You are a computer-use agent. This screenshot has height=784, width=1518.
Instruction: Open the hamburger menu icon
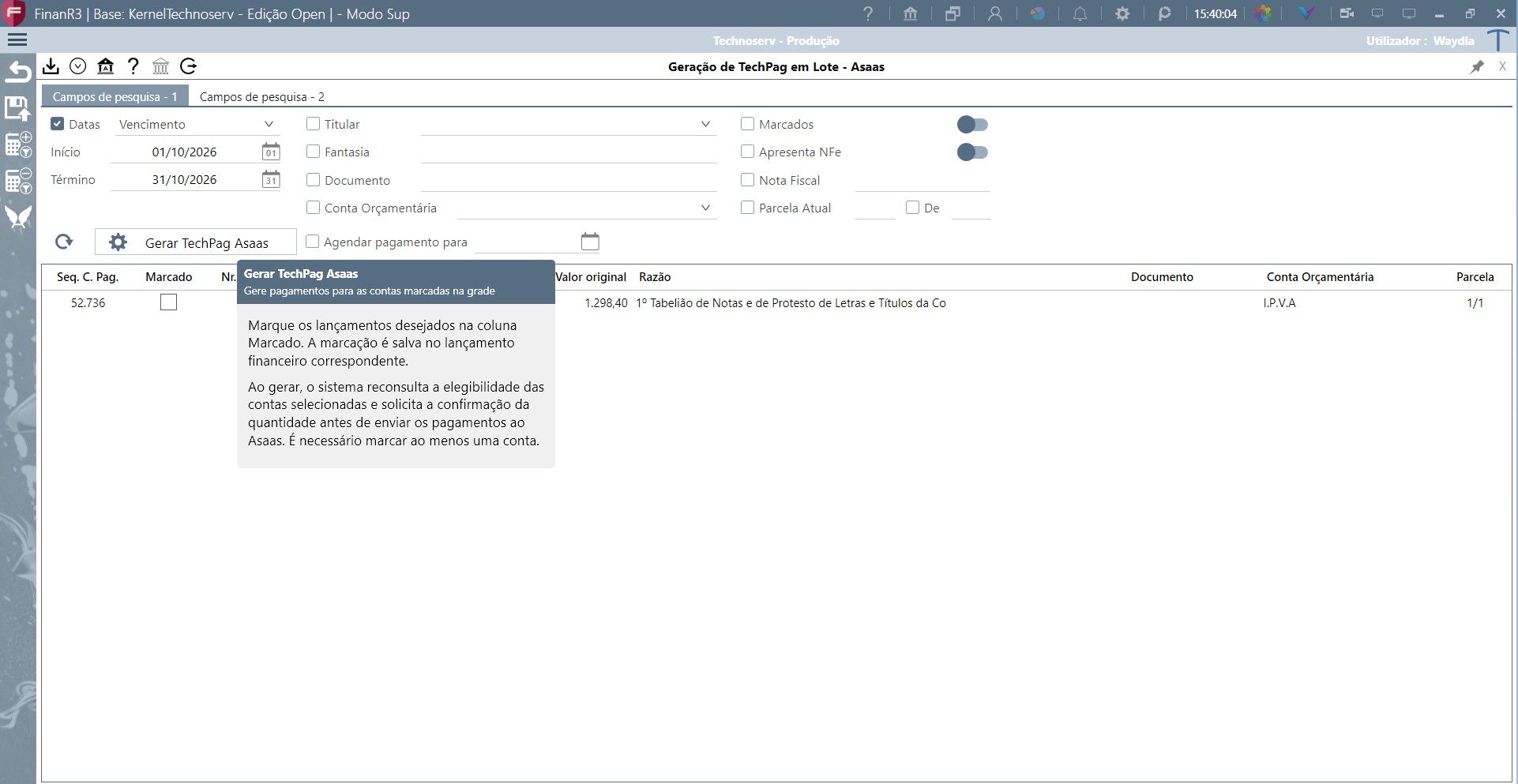pyautogui.click(x=17, y=40)
